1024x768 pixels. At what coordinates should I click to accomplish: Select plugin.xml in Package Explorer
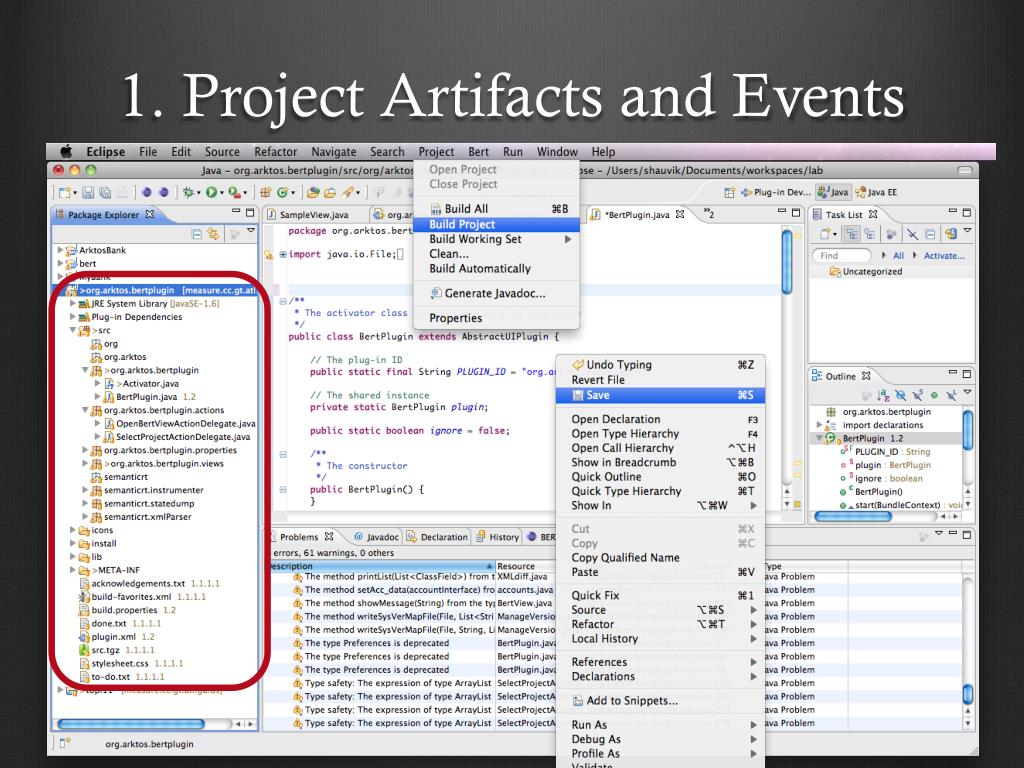pos(116,637)
